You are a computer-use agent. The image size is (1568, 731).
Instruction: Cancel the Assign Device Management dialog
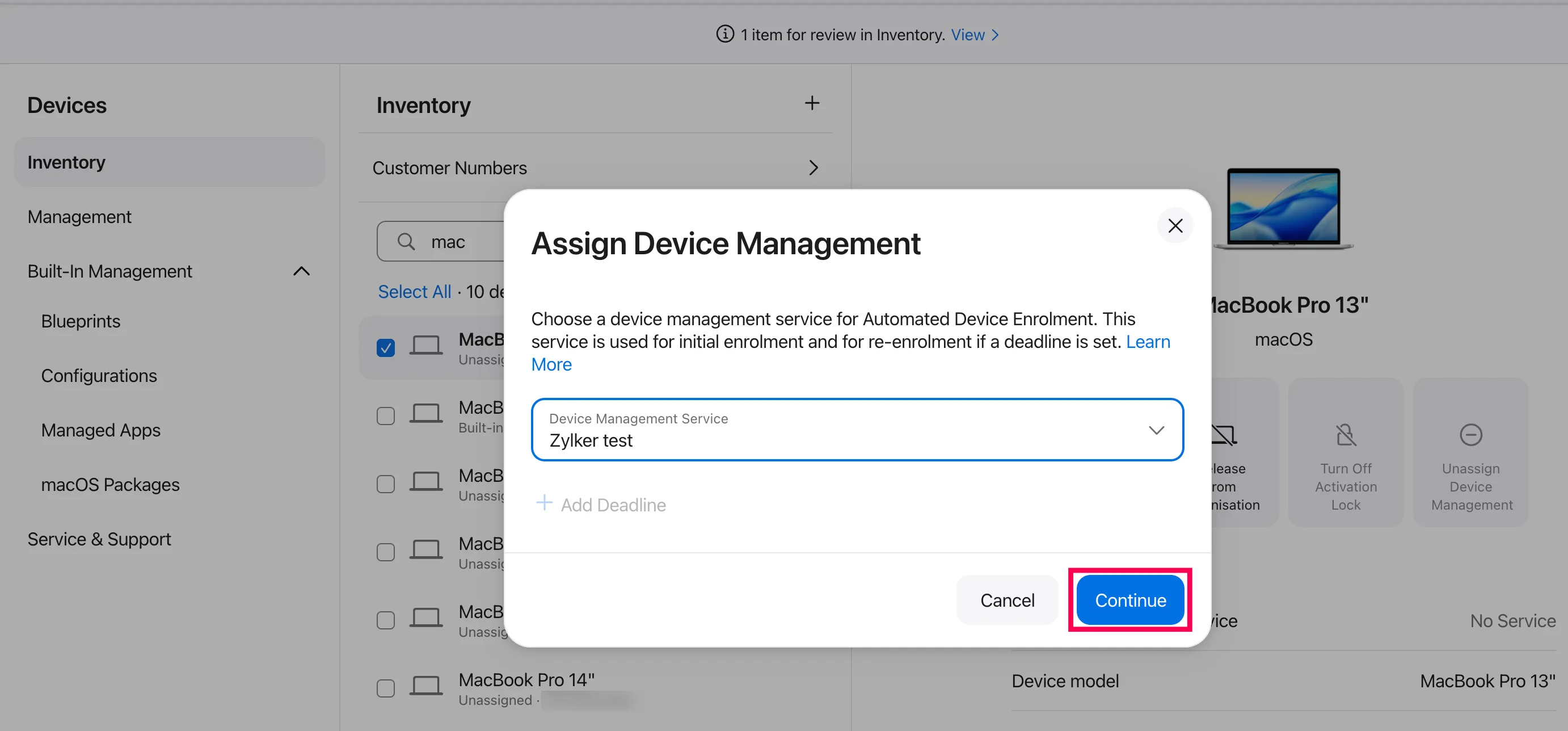click(x=1007, y=600)
